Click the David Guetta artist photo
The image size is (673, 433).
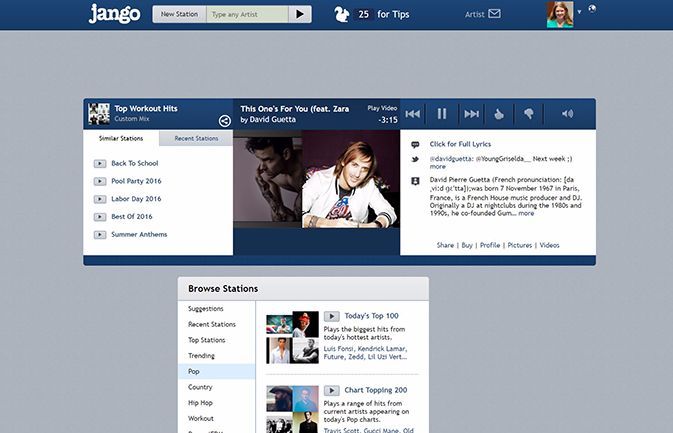point(351,179)
